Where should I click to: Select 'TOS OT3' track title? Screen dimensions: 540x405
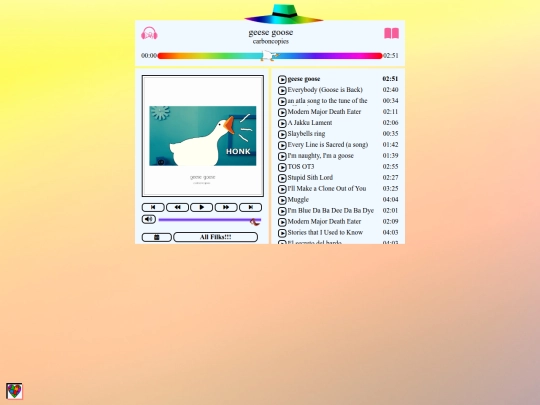[x=301, y=167]
